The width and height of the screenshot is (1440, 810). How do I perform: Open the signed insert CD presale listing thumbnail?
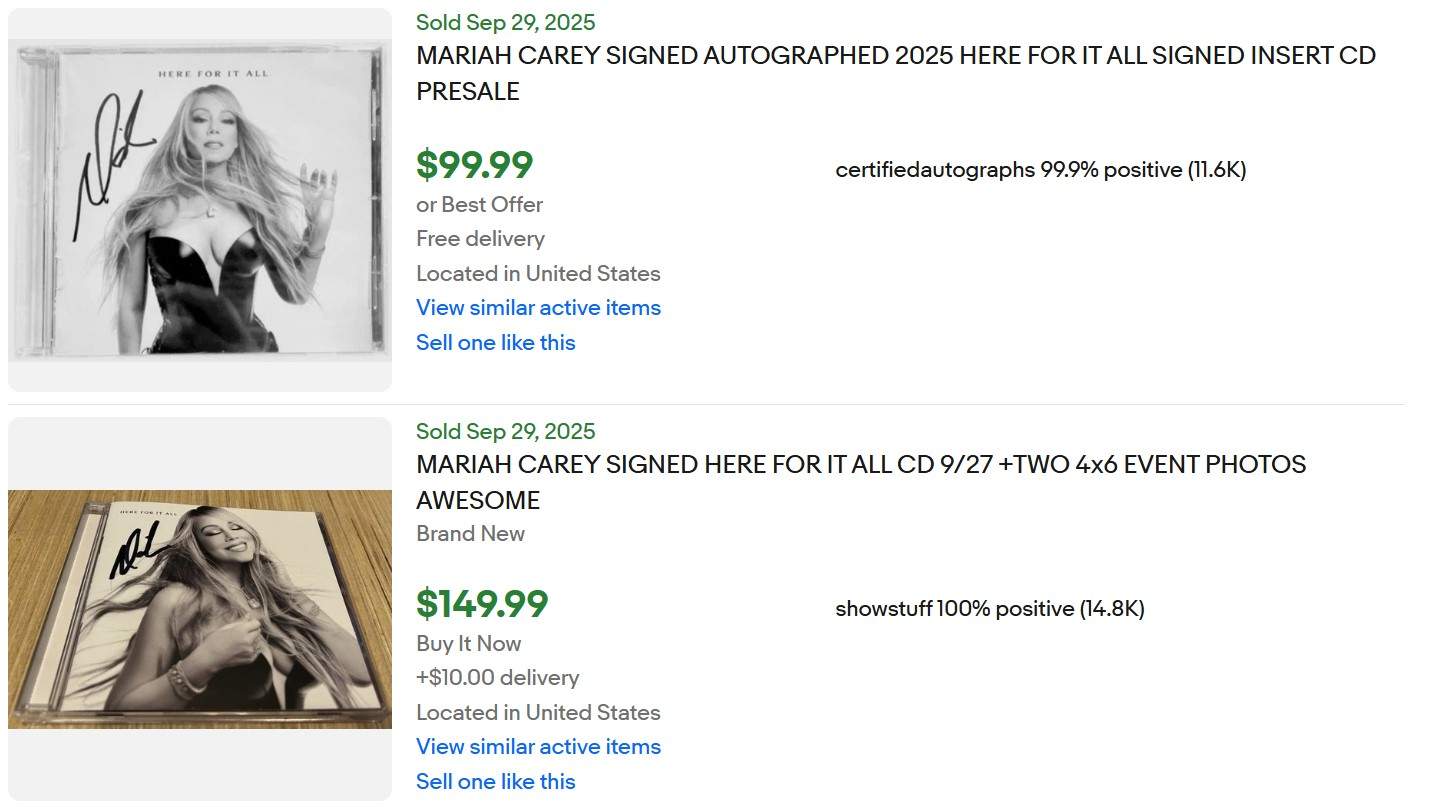[200, 200]
